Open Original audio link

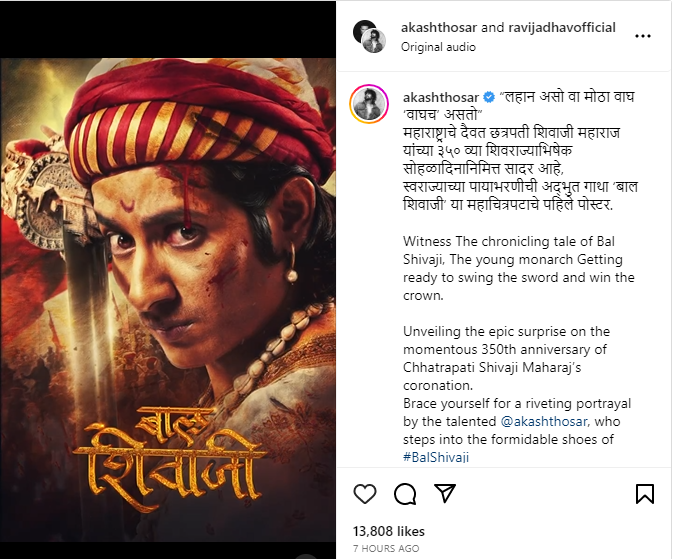click(x=438, y=47)
